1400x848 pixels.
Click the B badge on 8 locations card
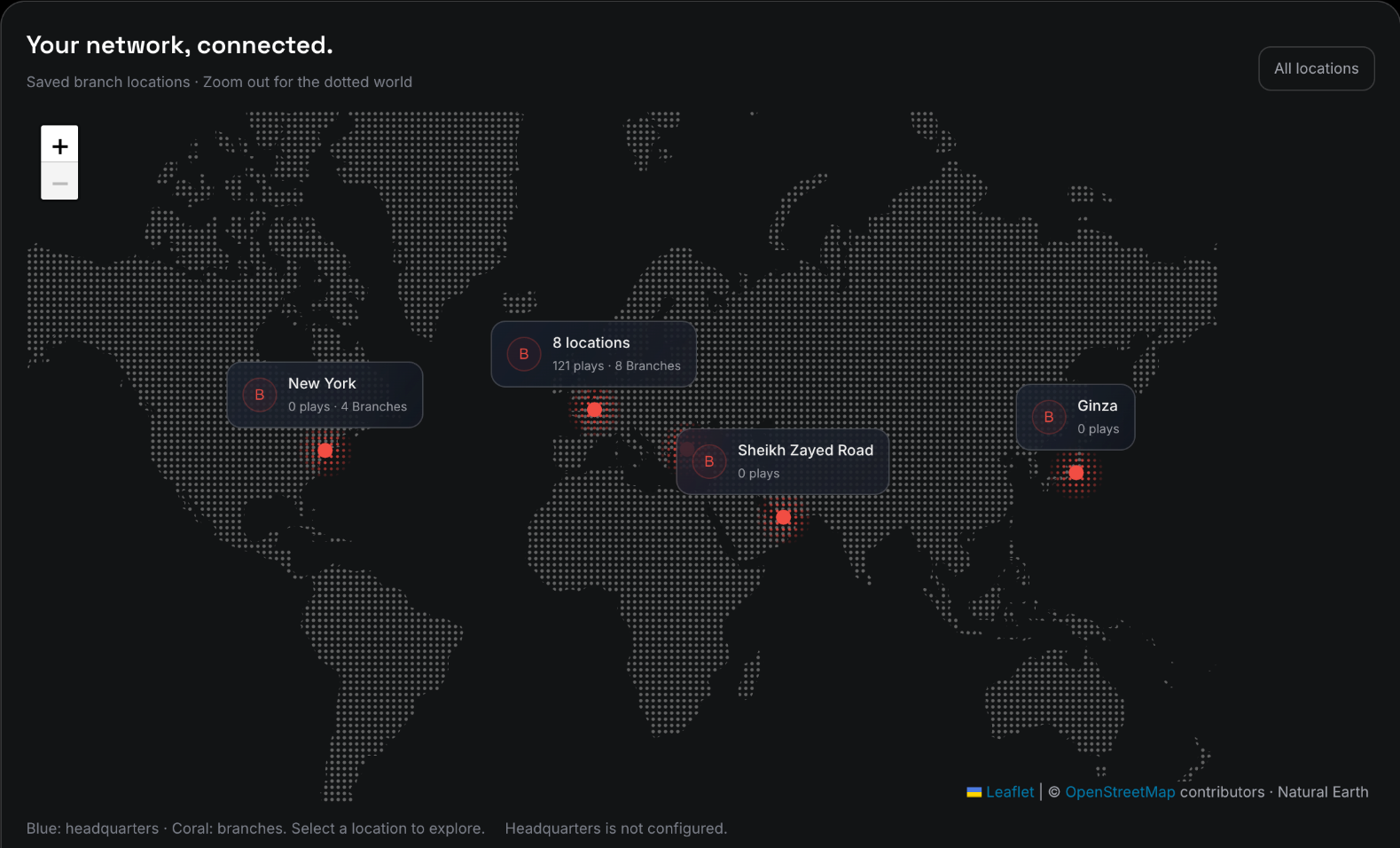[x=524, y=354]
